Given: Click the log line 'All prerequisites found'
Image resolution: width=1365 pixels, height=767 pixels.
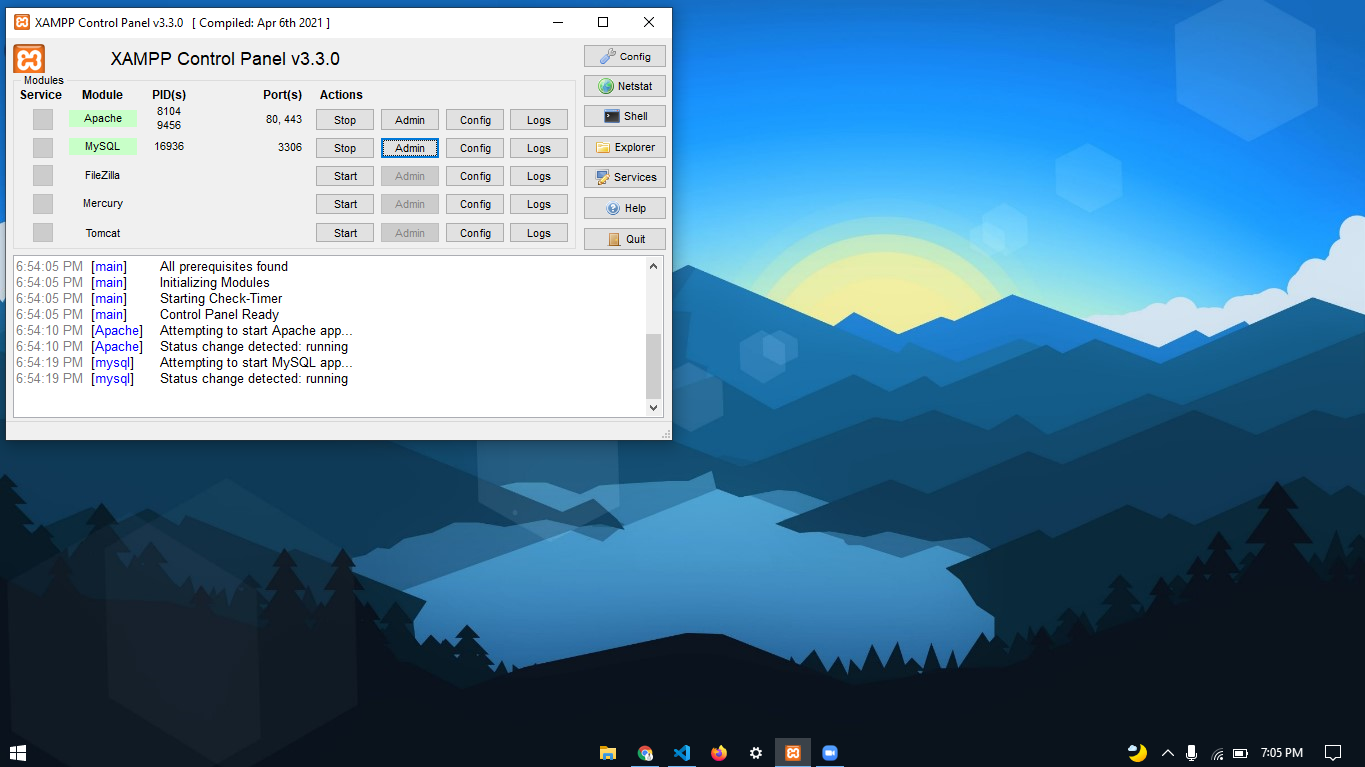Looking at the screenshot, I should click(224, 266).
